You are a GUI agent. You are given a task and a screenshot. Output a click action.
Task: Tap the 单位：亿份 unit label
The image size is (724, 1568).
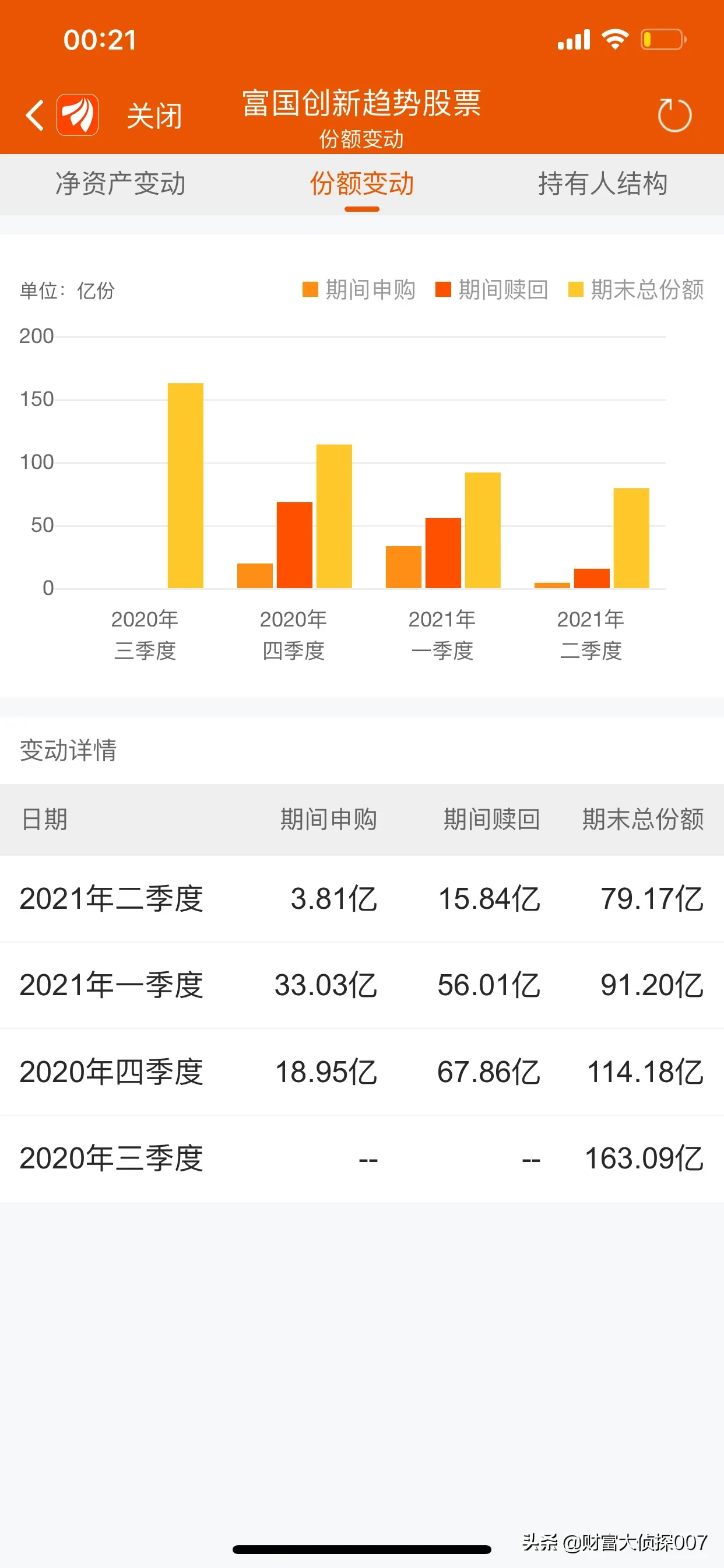pos(67,290)
